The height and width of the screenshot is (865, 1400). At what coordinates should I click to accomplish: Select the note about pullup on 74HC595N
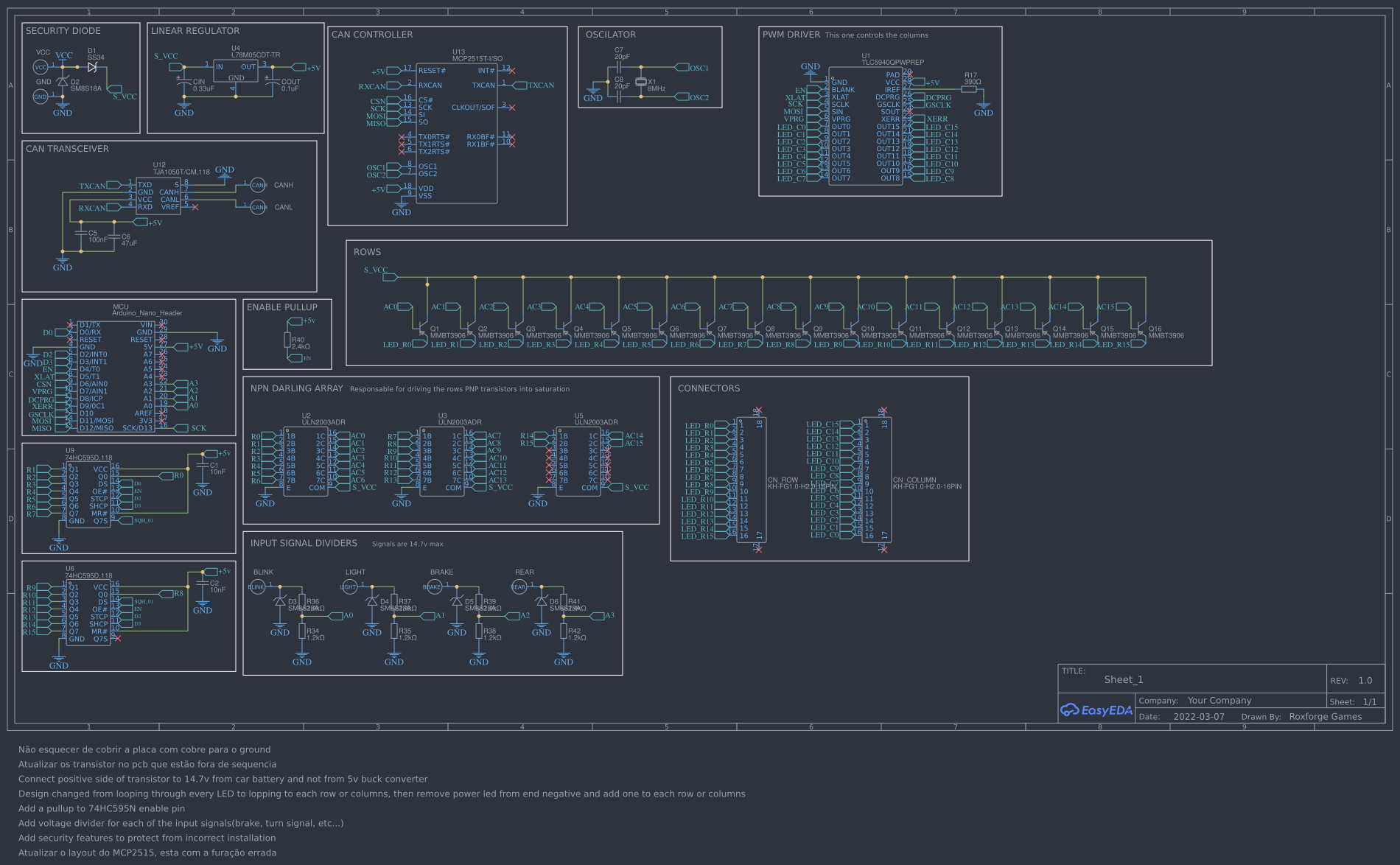102,808
